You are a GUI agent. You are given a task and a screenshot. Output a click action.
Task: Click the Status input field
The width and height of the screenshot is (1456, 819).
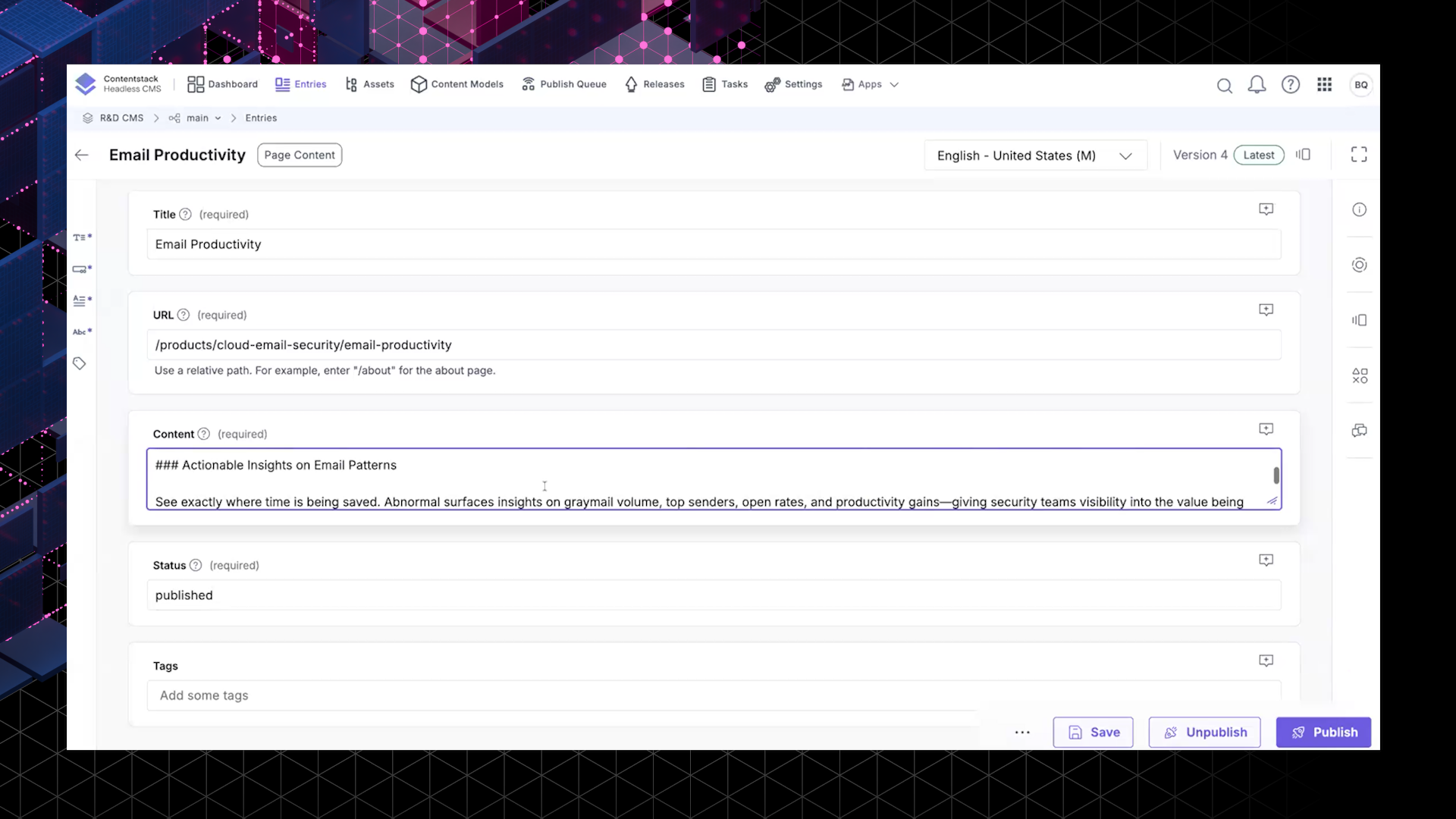[x=714, y=595]
